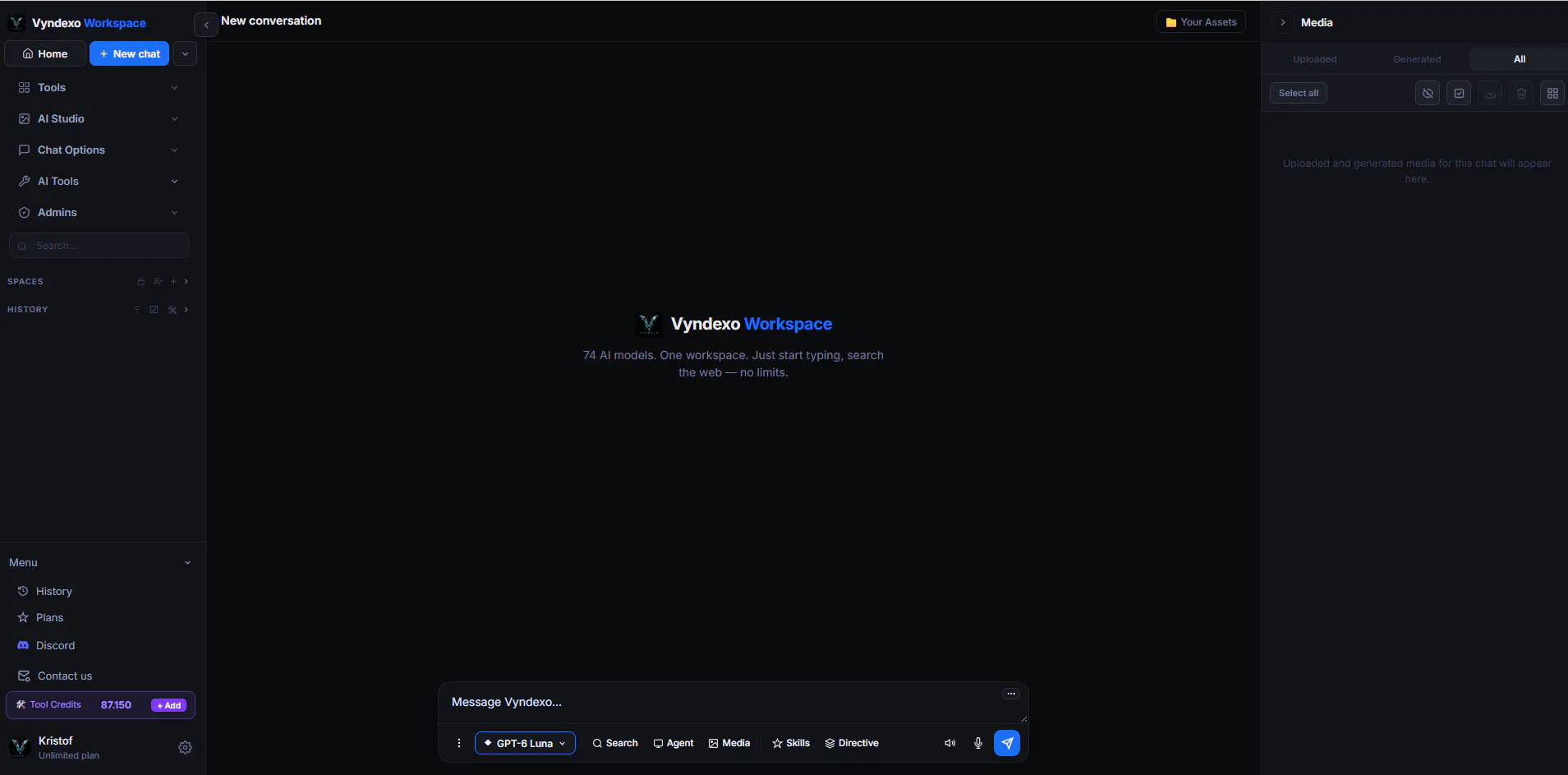Image resolution: width=1568 pixels, height=775 pixels.
Task: Switch to the Uploaded media tab
Action: [x=1314, y=59]
